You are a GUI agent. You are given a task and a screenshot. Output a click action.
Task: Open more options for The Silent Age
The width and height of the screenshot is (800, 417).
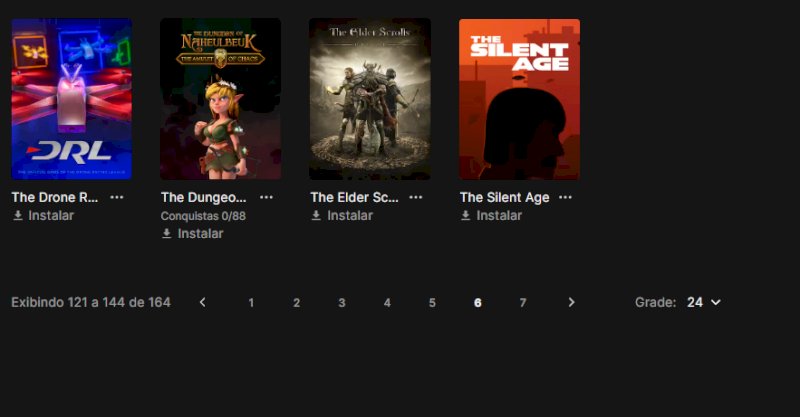coord(565,198)
